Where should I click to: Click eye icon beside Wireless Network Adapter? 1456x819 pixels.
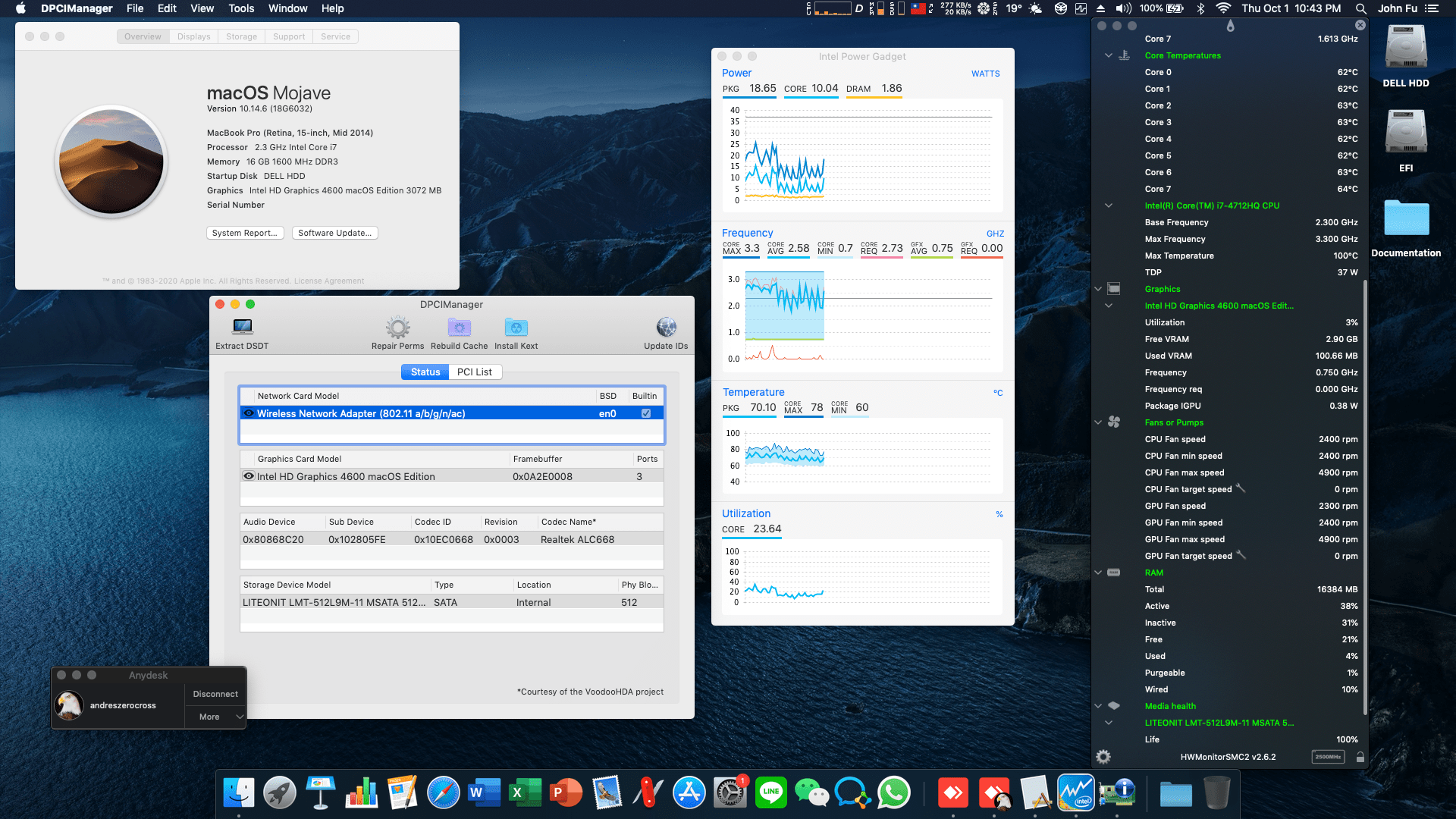[x=249, y=413]
